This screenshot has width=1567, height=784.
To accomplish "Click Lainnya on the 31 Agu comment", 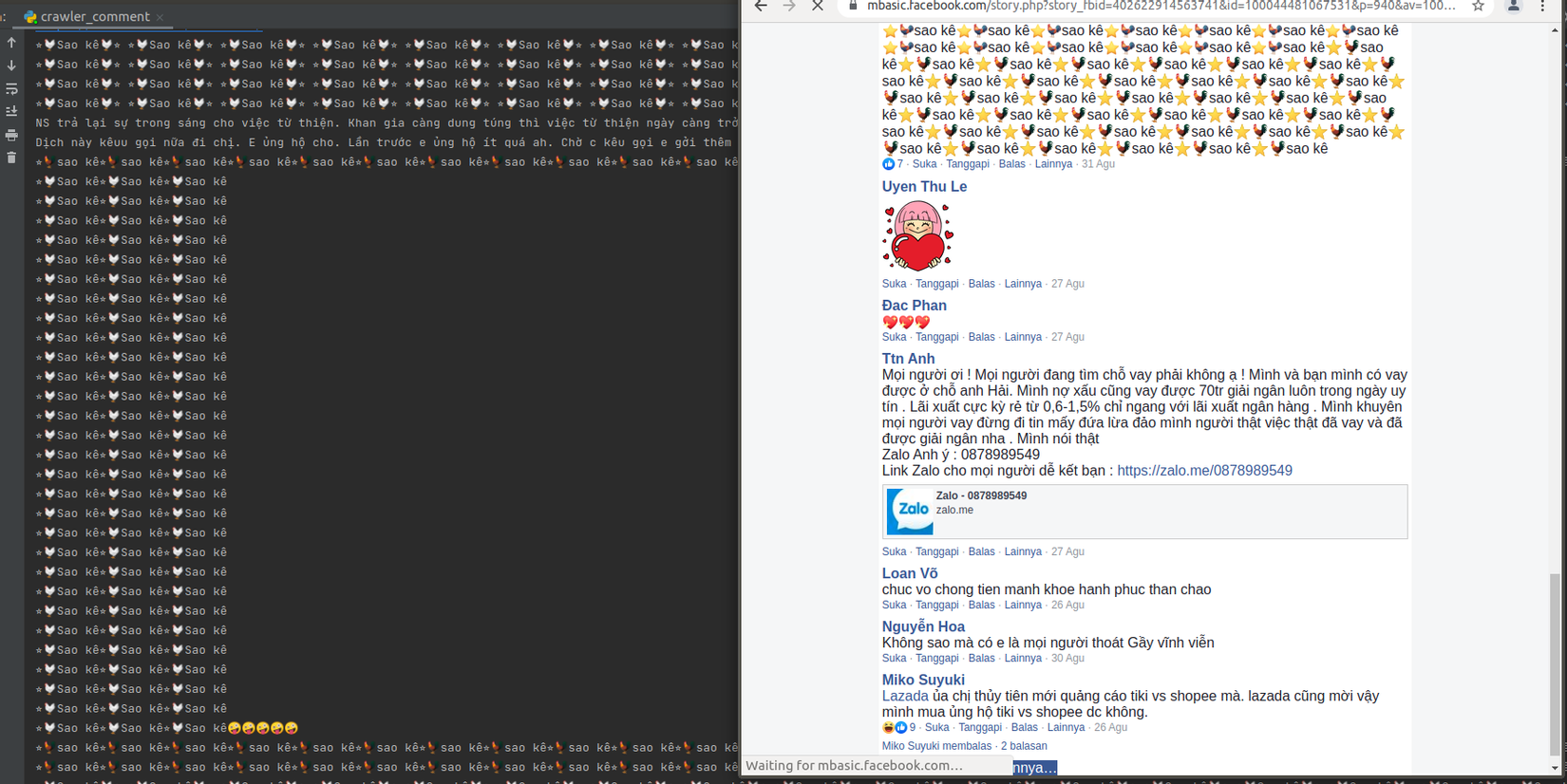I will click(1053, 164).
